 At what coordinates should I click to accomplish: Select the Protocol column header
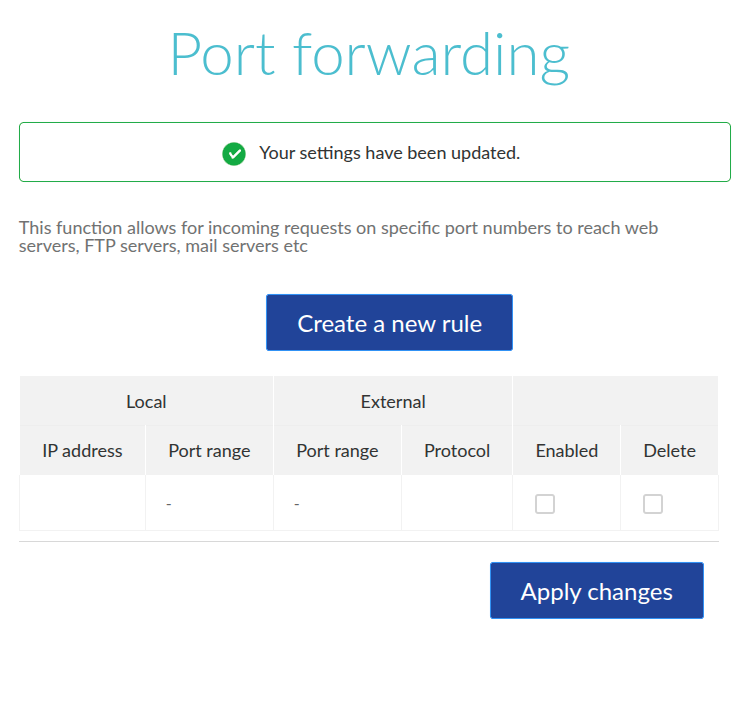click(x=457, y=451)
